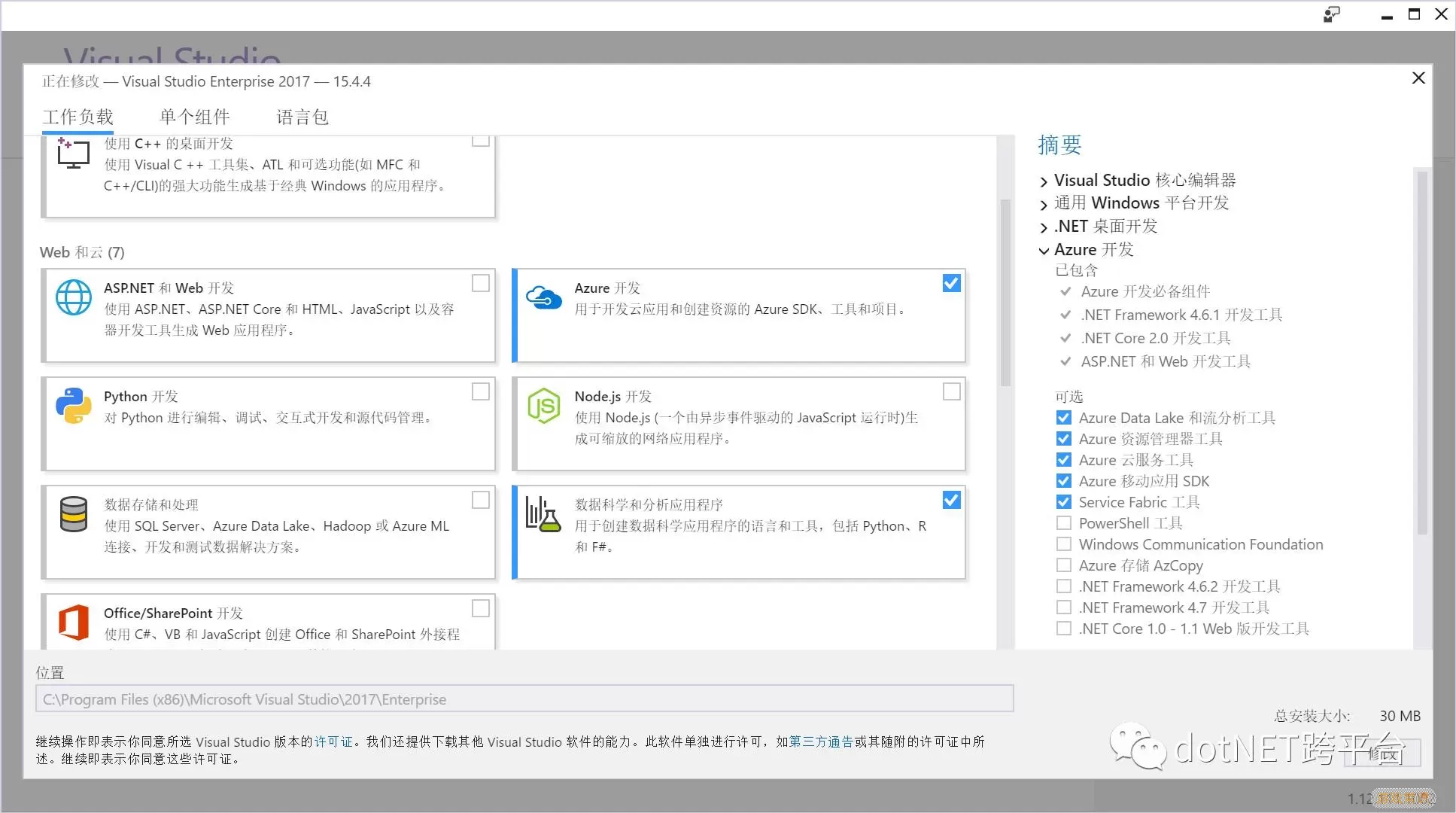Select the Python 开发 workload title
Screen dimensions: 1456x813
click(141, 397)
